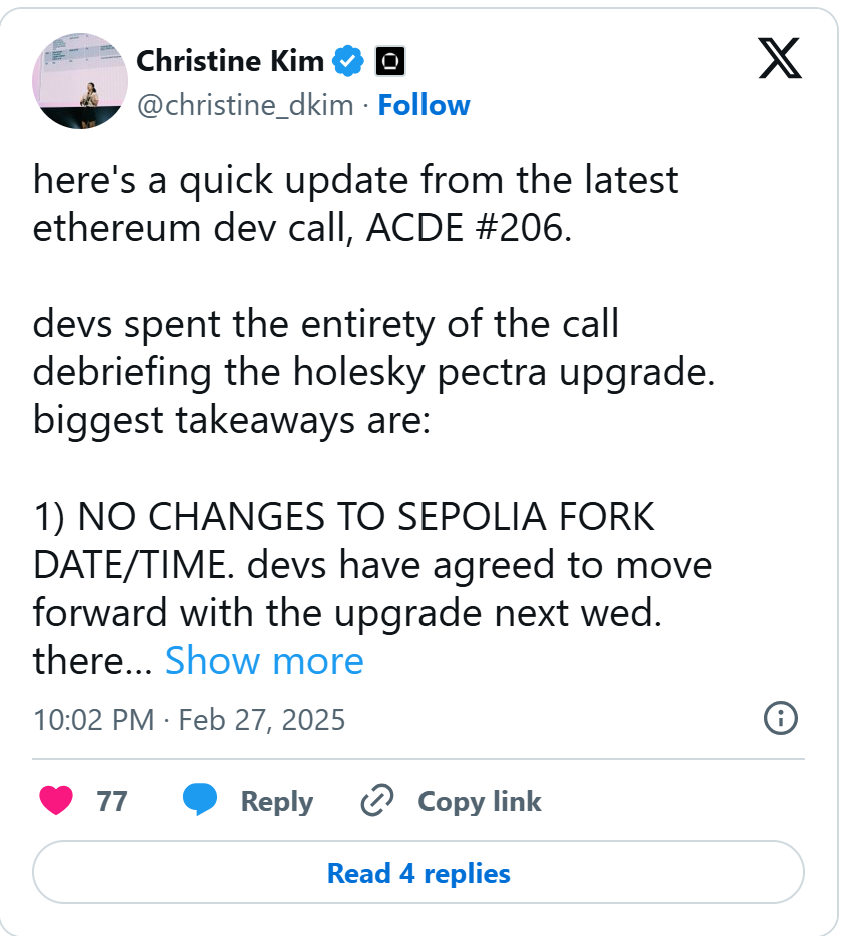
Task: Click the 77 likes count
Action: point(113,800)
